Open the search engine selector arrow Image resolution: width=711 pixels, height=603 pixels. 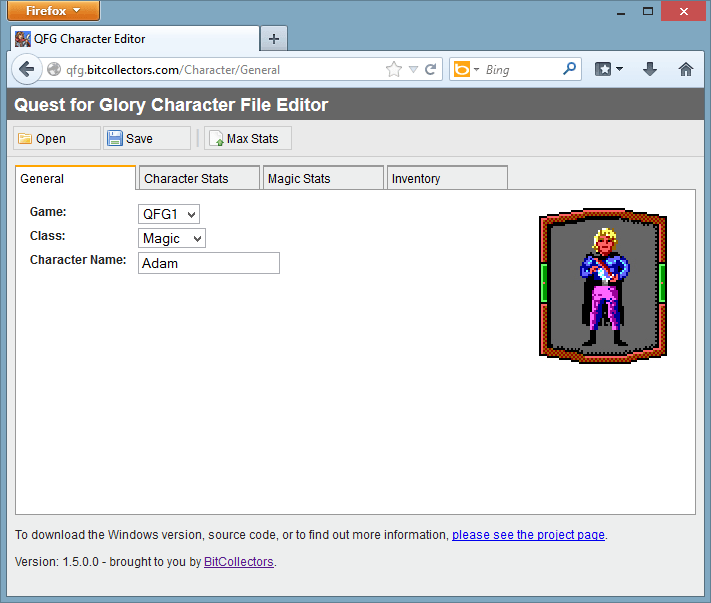point(476,69)
